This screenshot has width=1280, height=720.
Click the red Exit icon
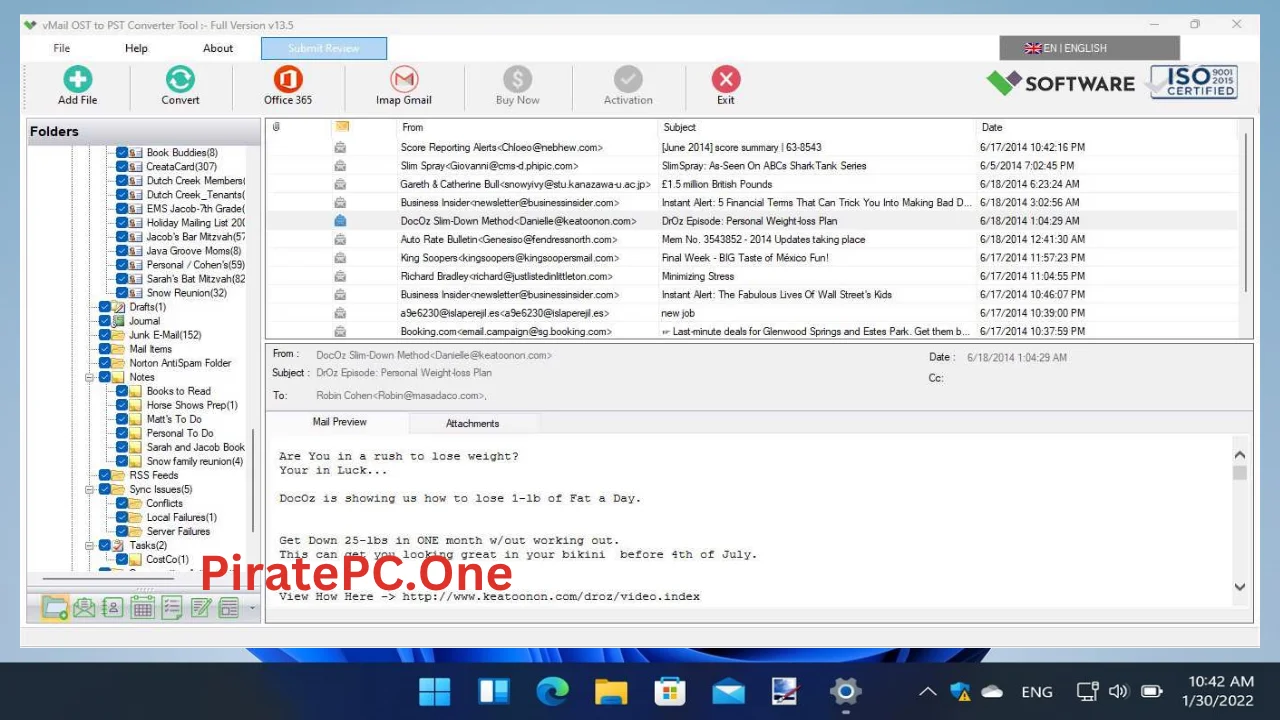click(726, 80)
